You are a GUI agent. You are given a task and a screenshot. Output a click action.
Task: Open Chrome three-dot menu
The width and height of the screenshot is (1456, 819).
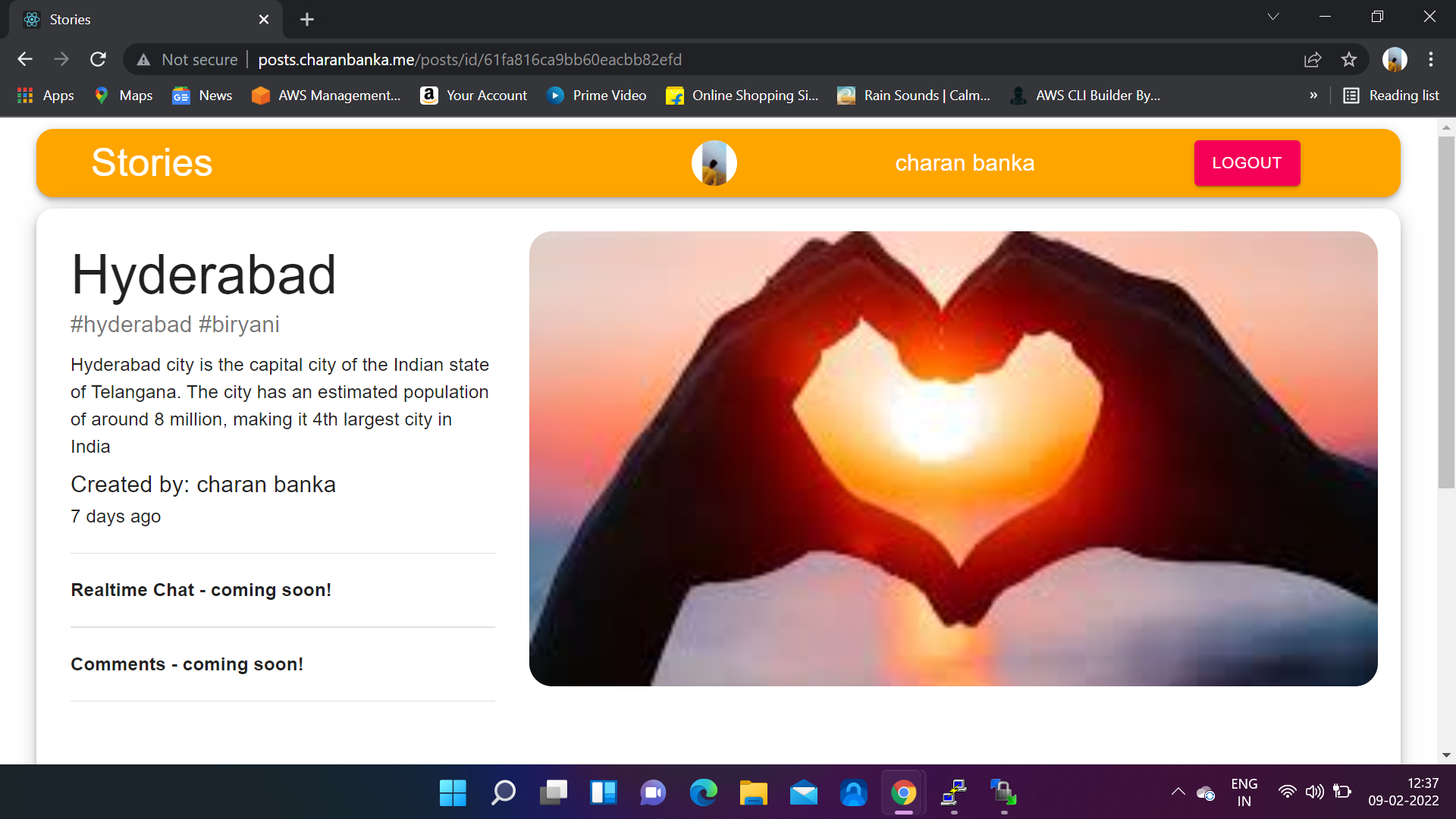point(1431,59)
